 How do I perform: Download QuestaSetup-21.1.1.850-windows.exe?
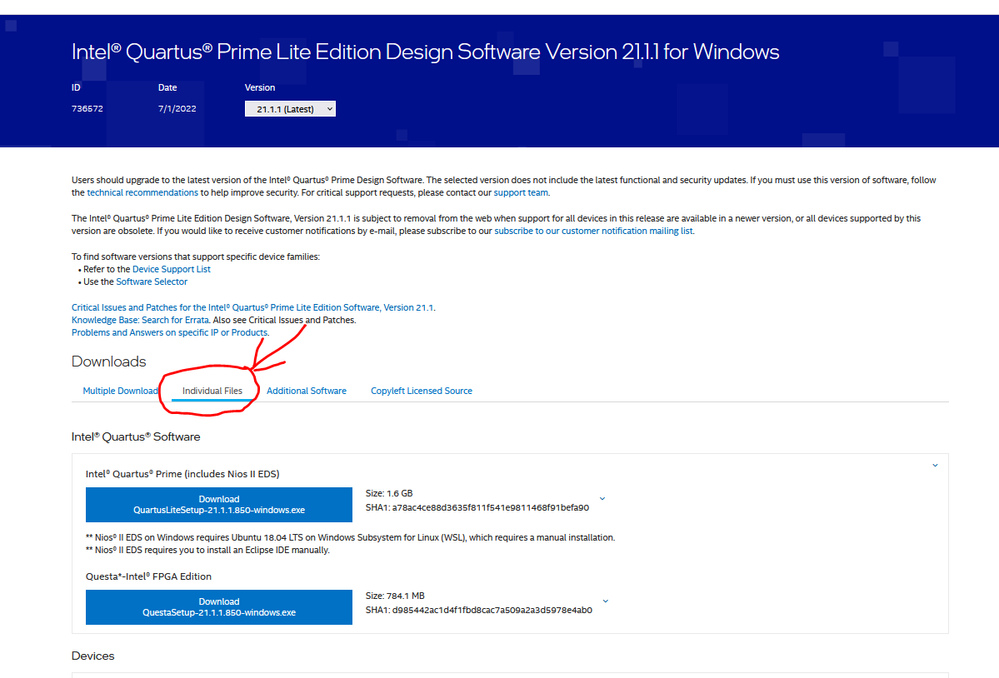tap(219, 607)
